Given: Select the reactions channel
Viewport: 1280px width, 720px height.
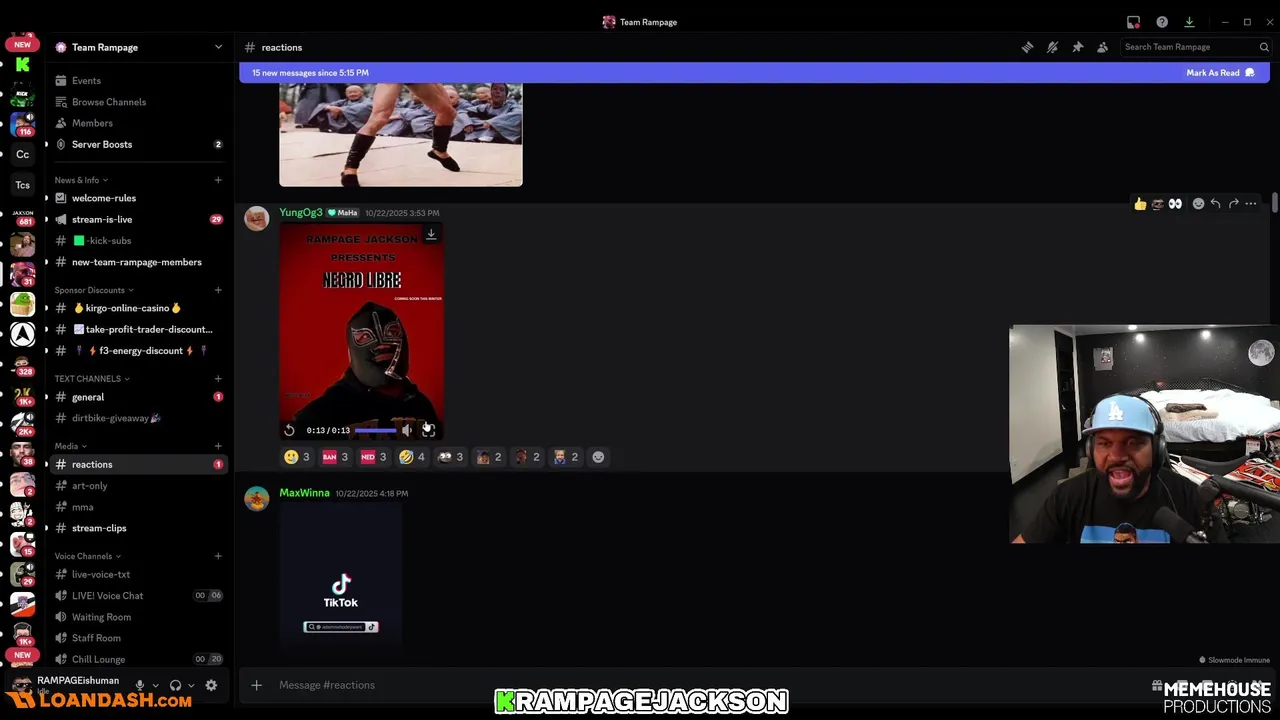Looking at the screenshot, I should [138, 464].
